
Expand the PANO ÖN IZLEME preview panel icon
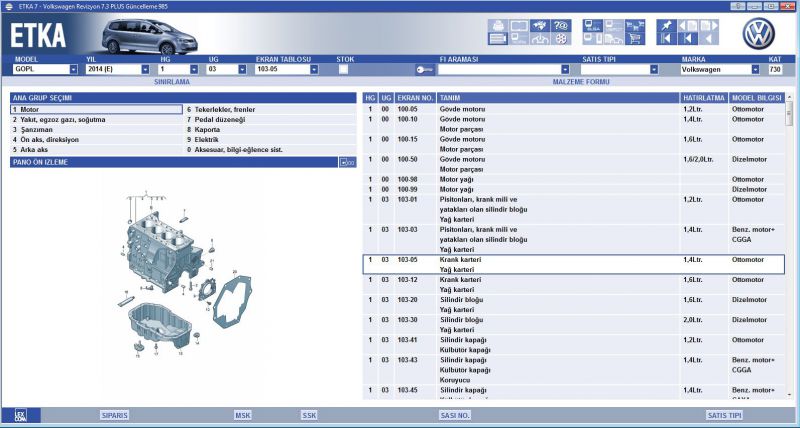tap(347, 162)
